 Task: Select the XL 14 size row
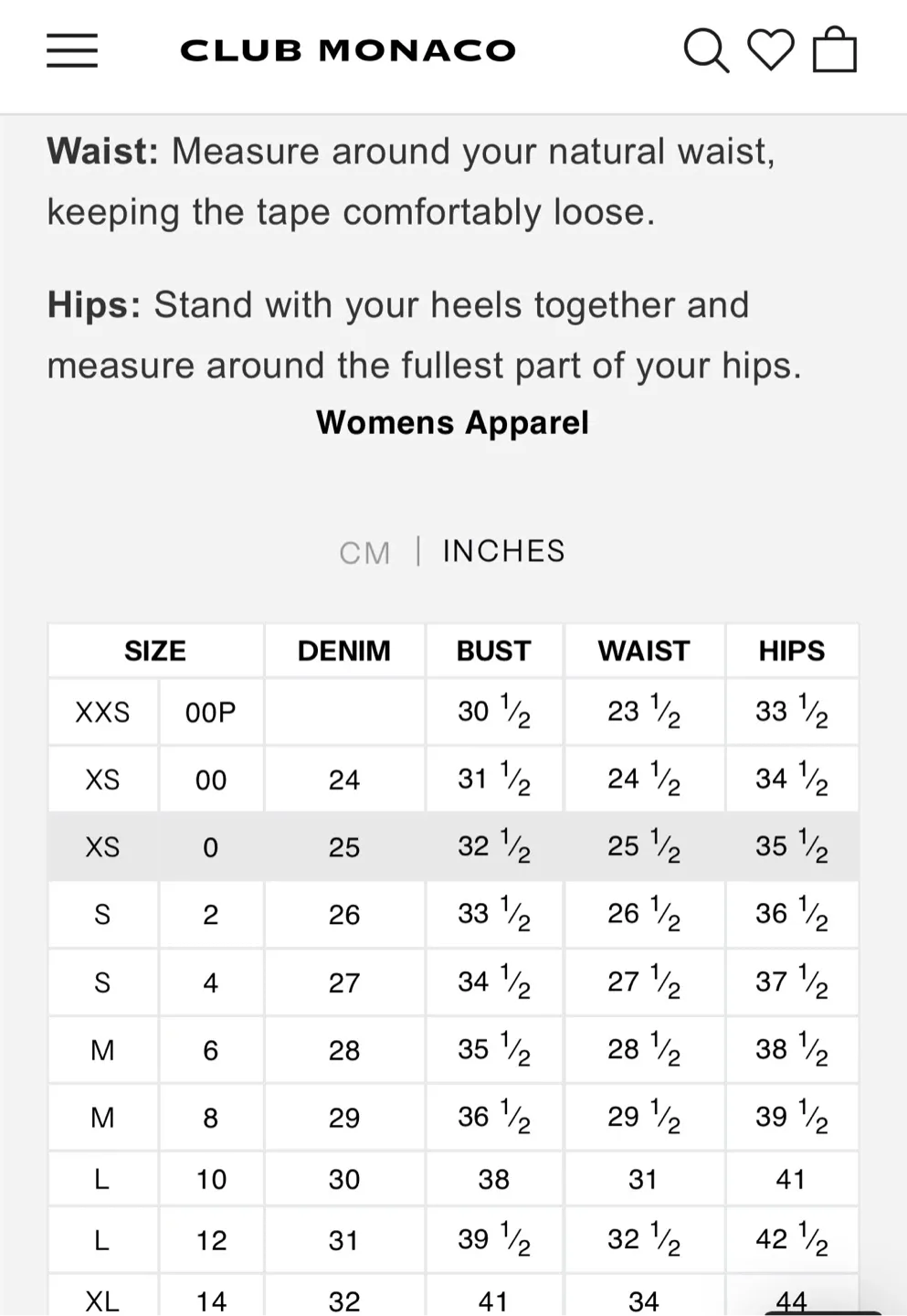[x=454, y=1298]
